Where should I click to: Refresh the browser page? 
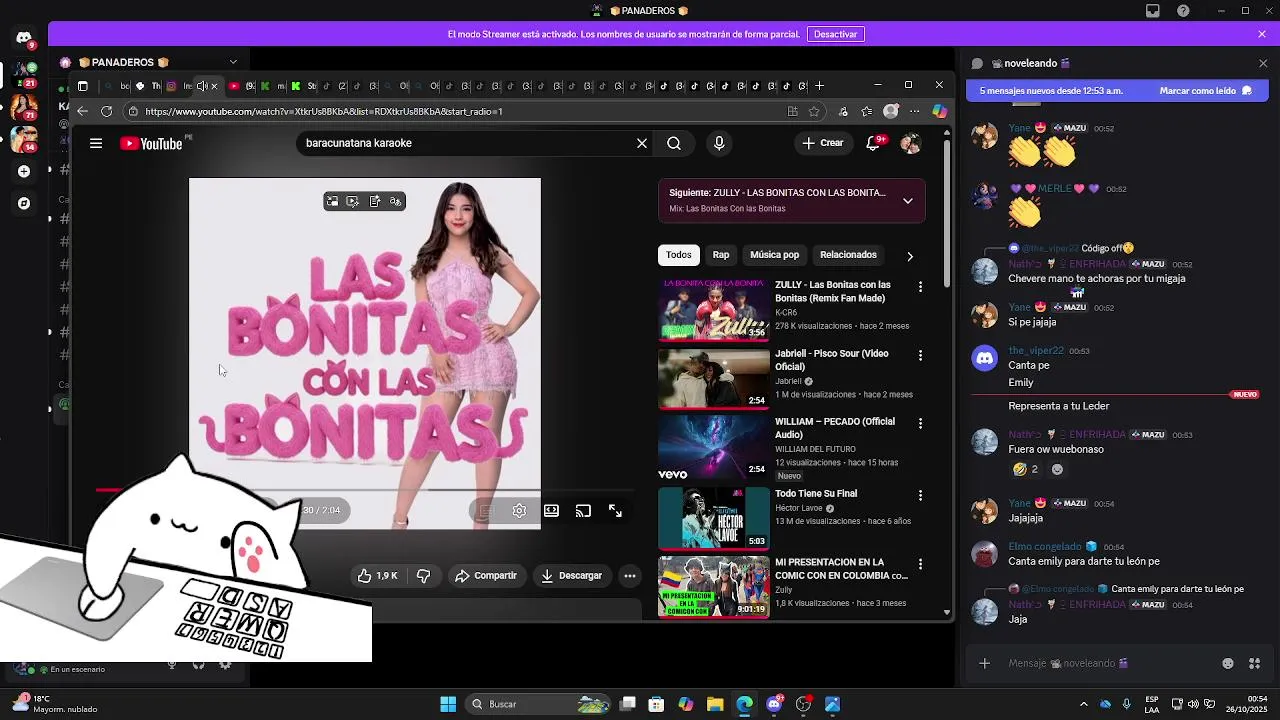[106, 111]
